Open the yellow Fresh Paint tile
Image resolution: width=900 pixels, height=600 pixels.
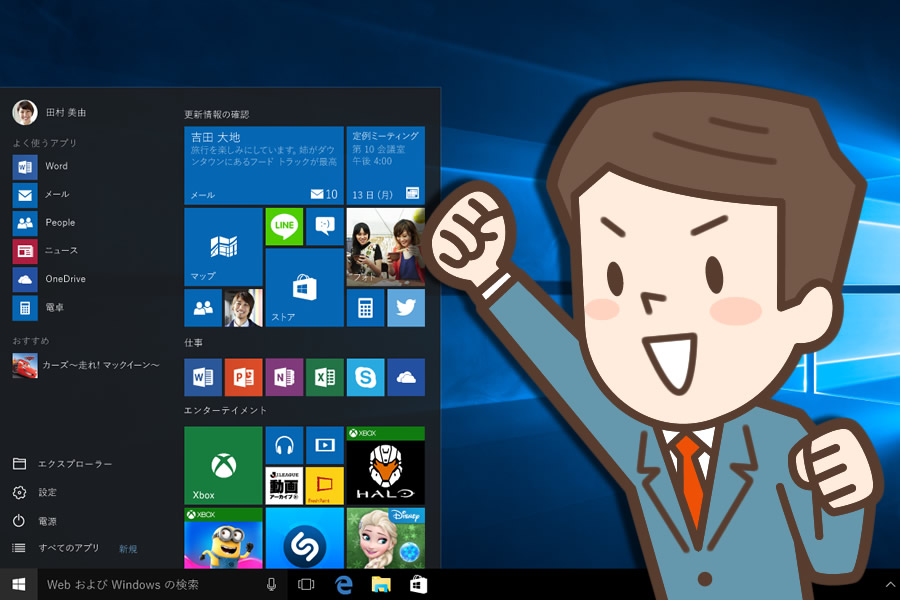[325, 486]
